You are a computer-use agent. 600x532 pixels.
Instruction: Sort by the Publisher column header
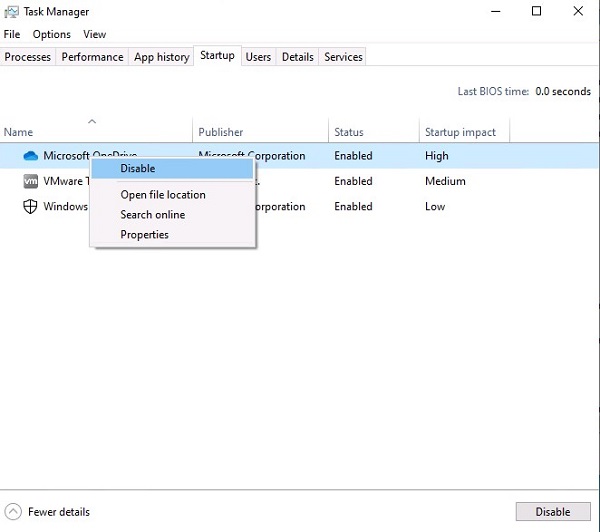pyautogui.click(x=260, y=132)
